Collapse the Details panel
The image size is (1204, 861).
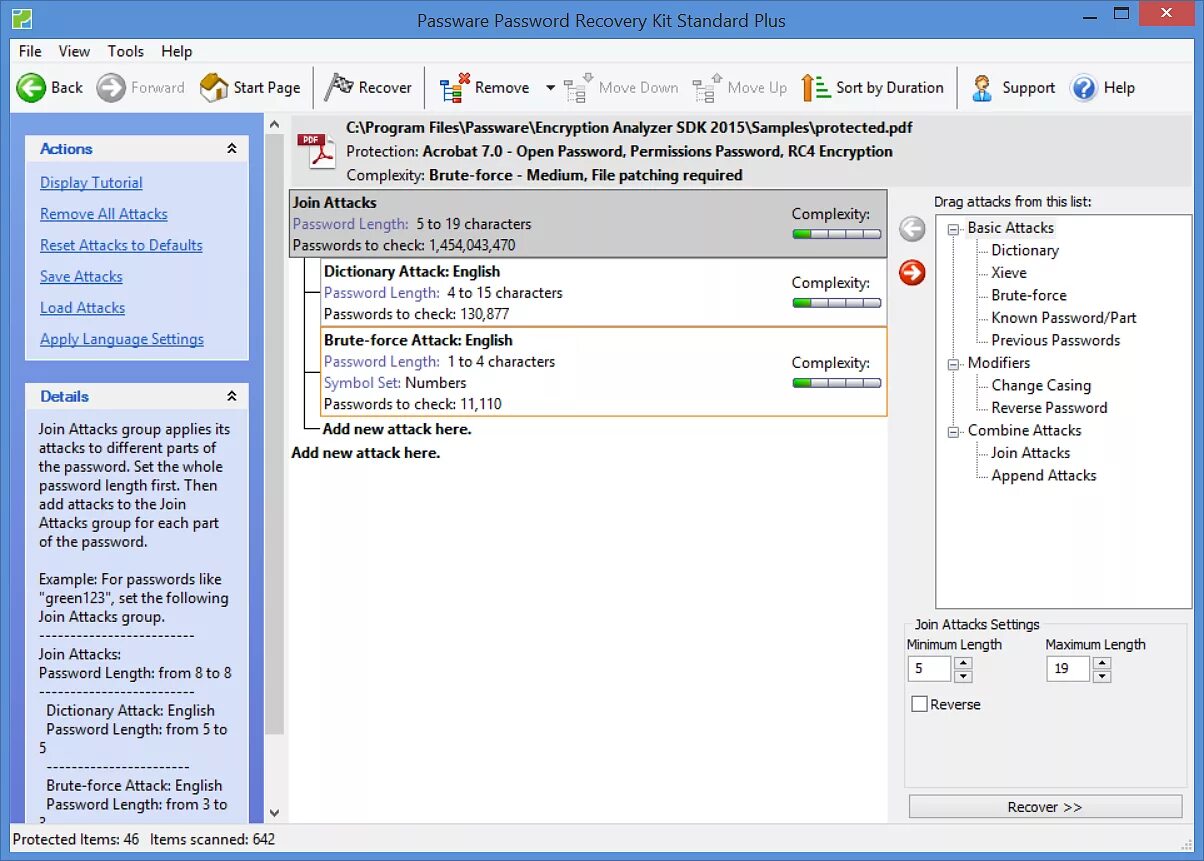[x=232, y=397]
